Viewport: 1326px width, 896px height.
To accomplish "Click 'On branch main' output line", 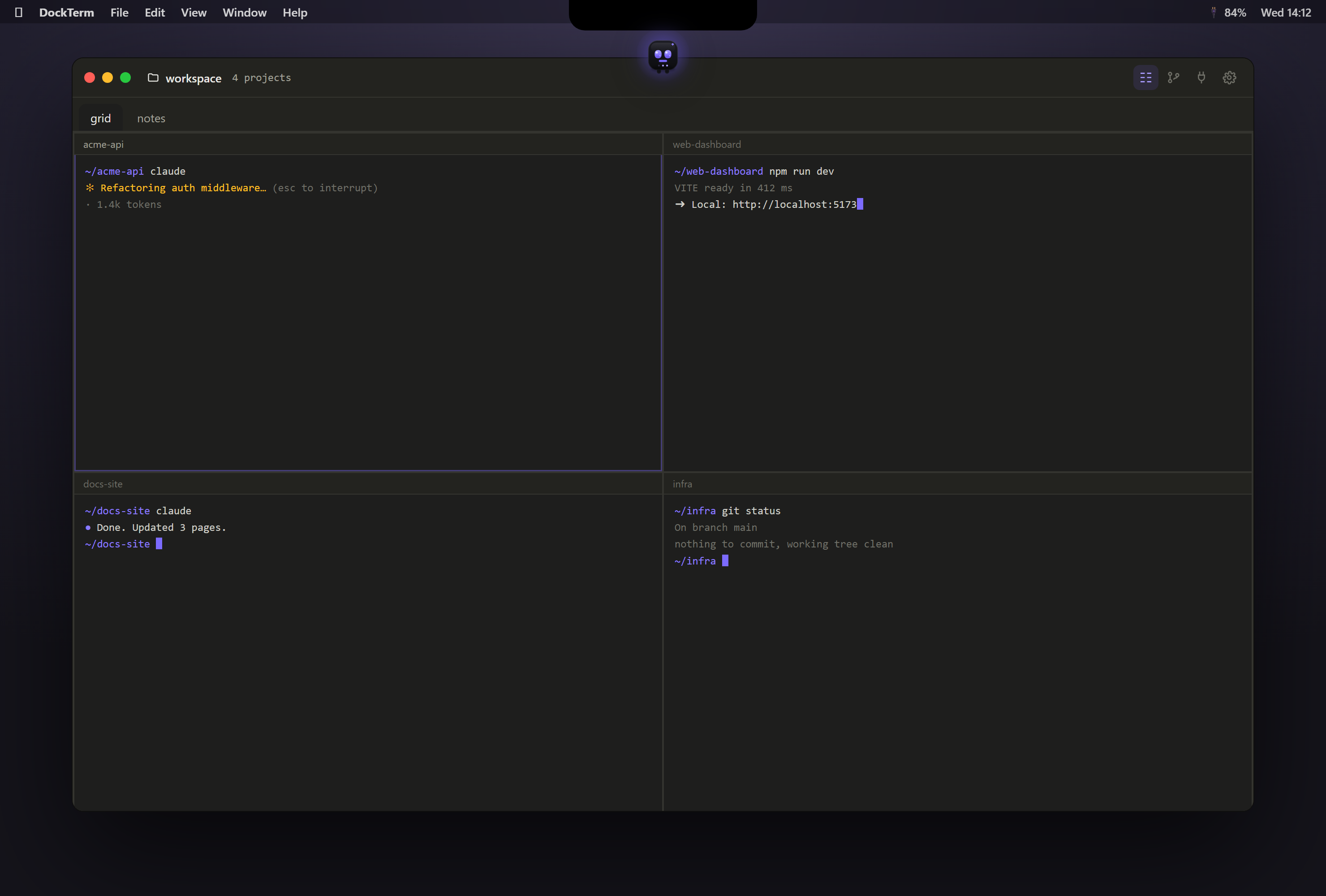I will click(x=715, y=527).
